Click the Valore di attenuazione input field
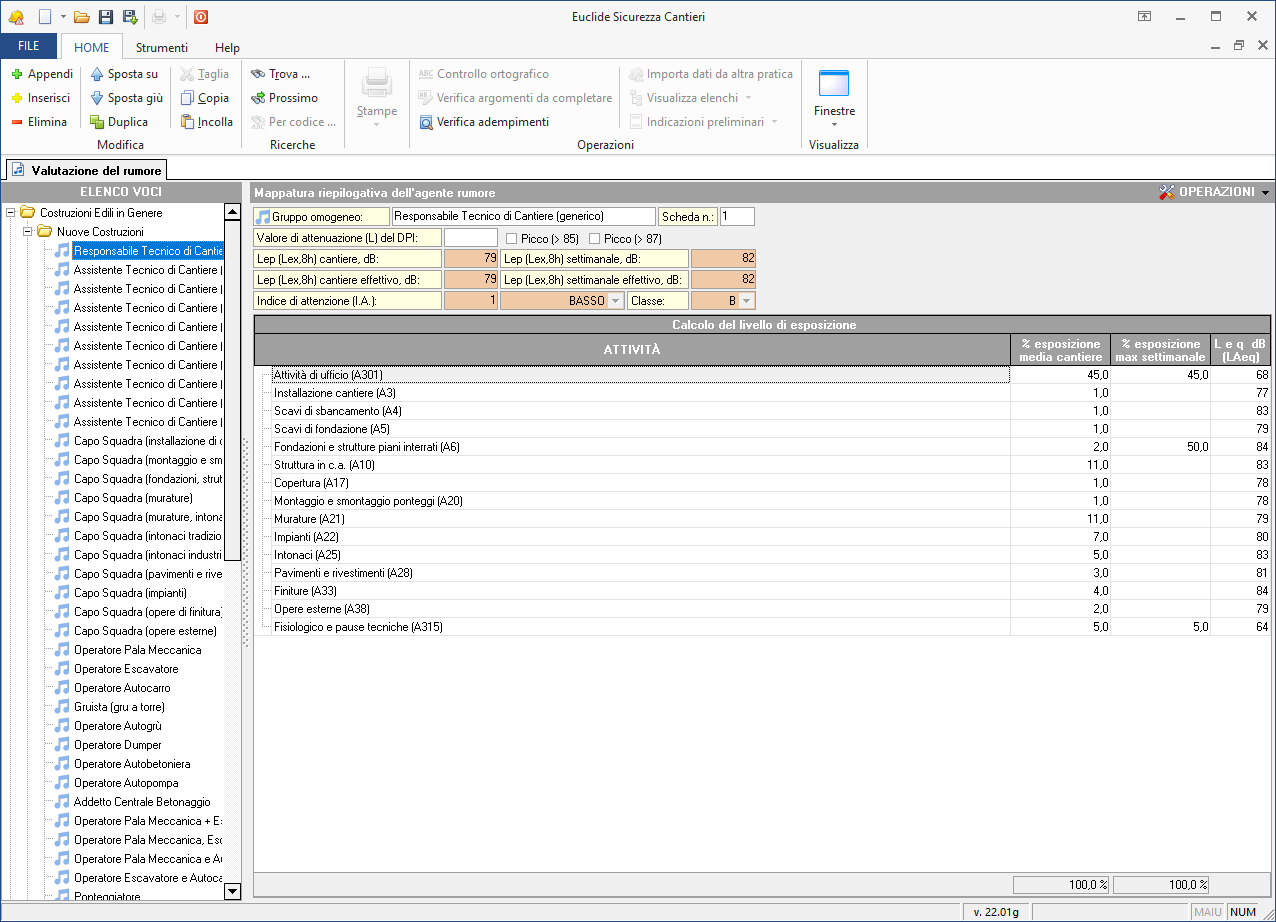Viewport: 1276px width, 922px height. click(x=470, y=238)
